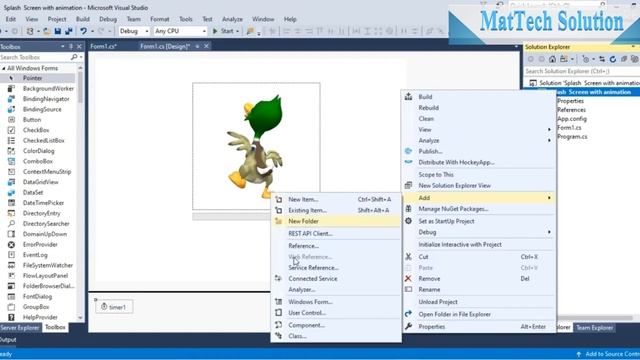Click the New Solution Explorer View icon

pyautogui.click(x=408, y=185)
